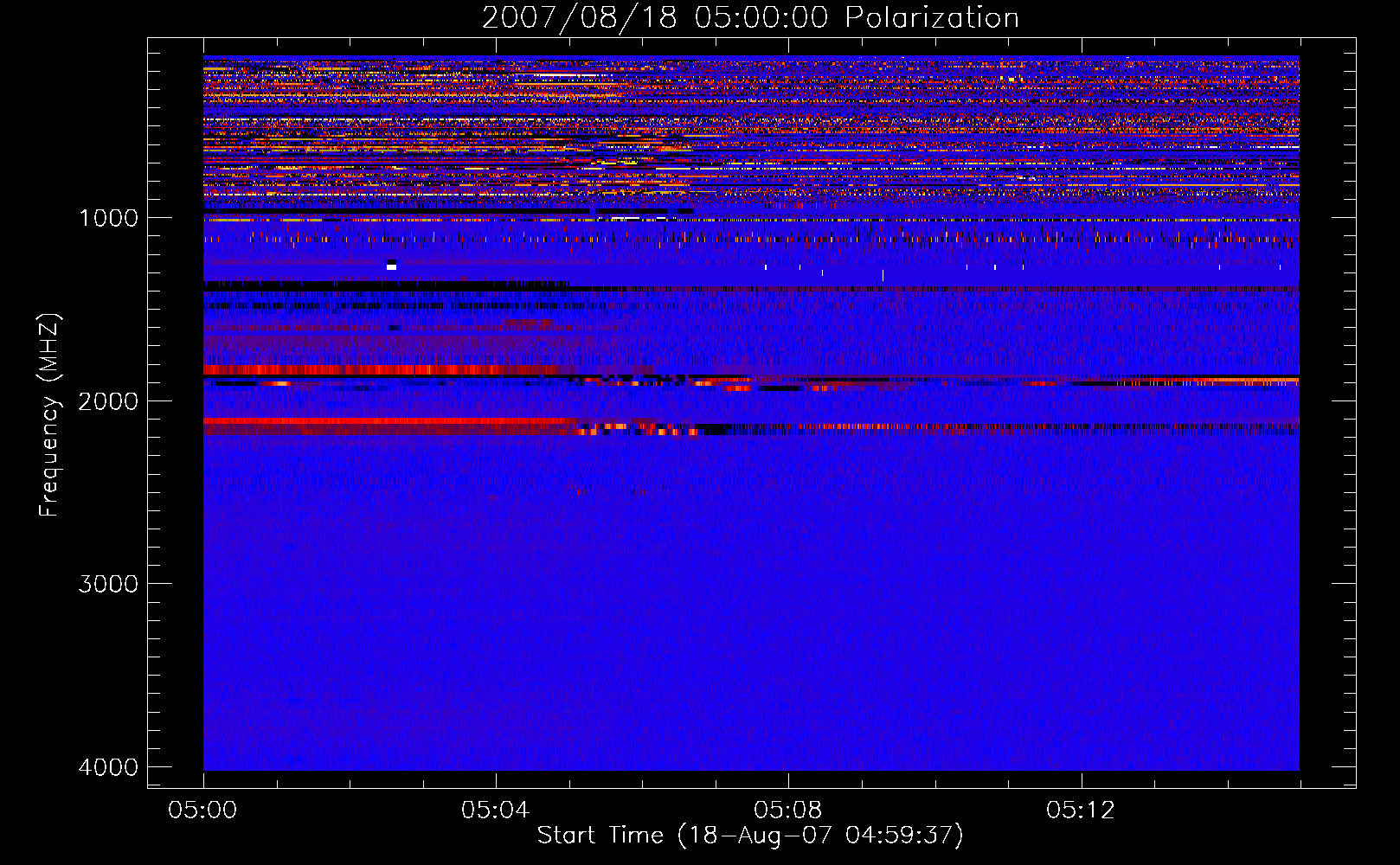Image resolution: width=1400 pixels, height=865 pixels.
Task: Click the '1000' frequency tick label
Action: coord(108,218)
